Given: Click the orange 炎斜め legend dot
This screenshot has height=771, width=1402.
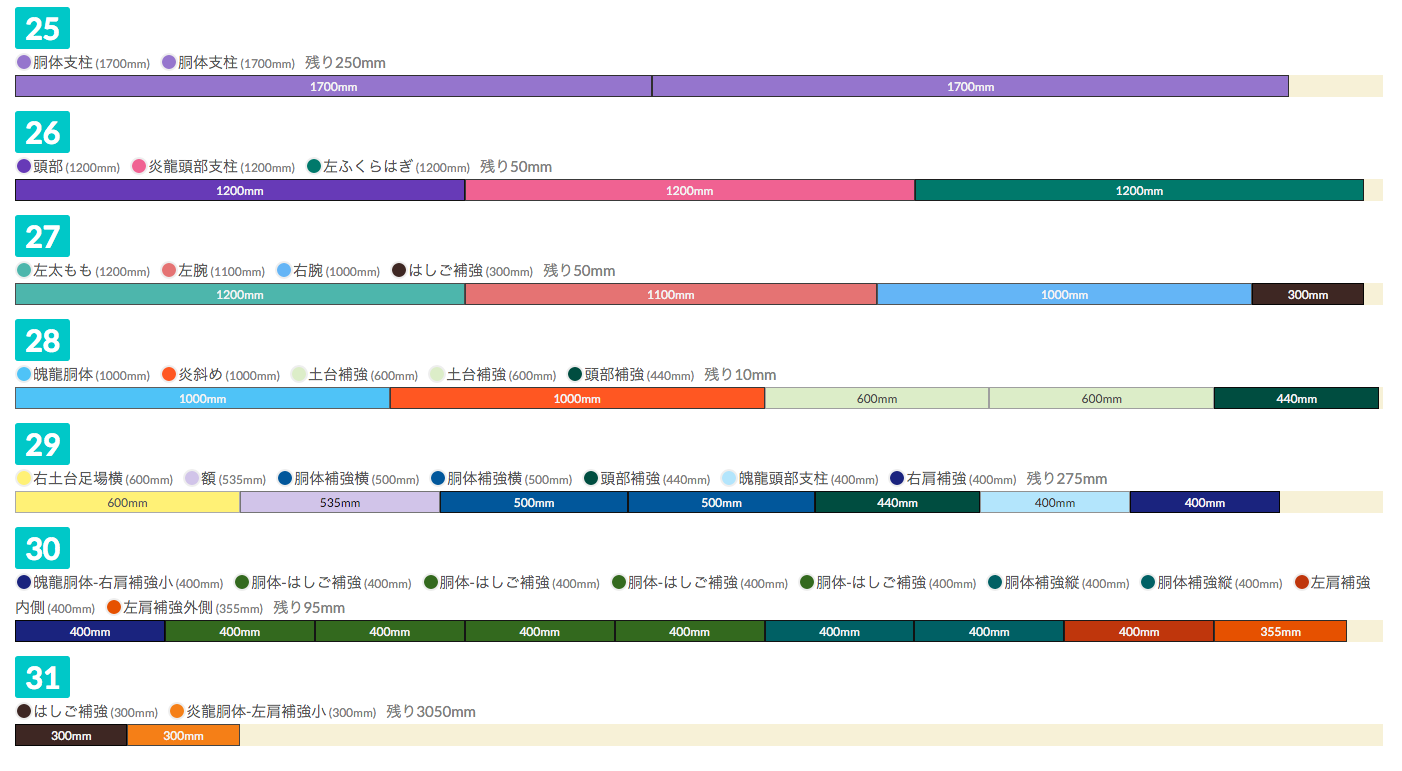Looking at the screenshot, I should [169, 374].
